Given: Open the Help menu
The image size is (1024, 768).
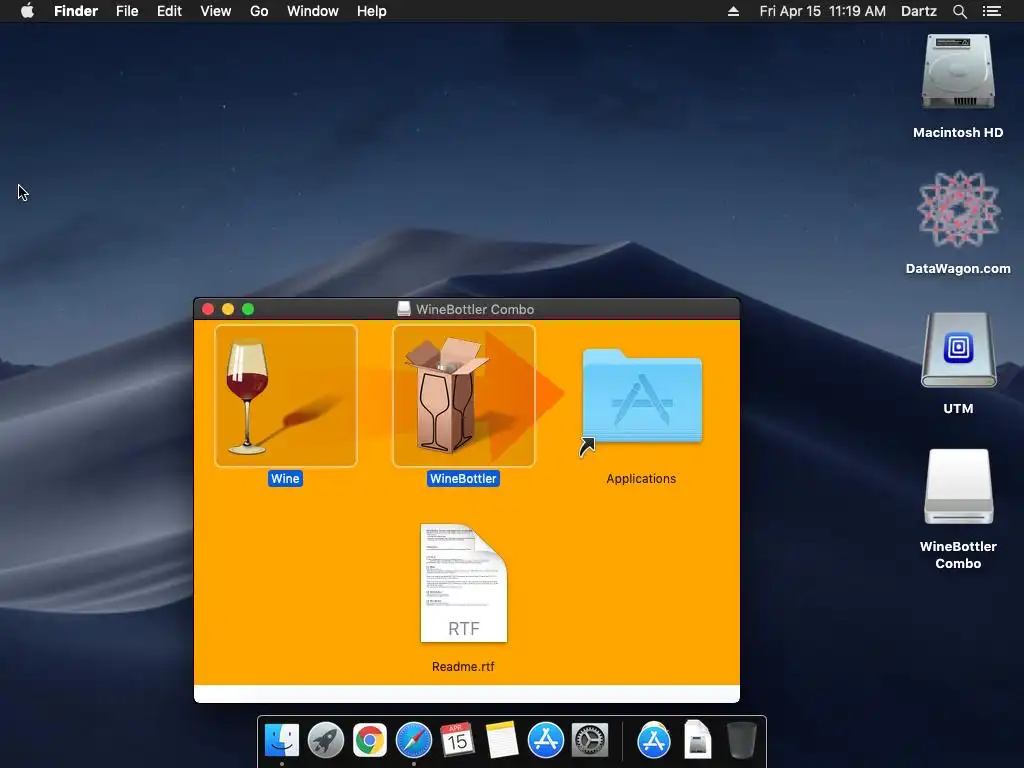Looking at the screenshot, I should 372,11.
